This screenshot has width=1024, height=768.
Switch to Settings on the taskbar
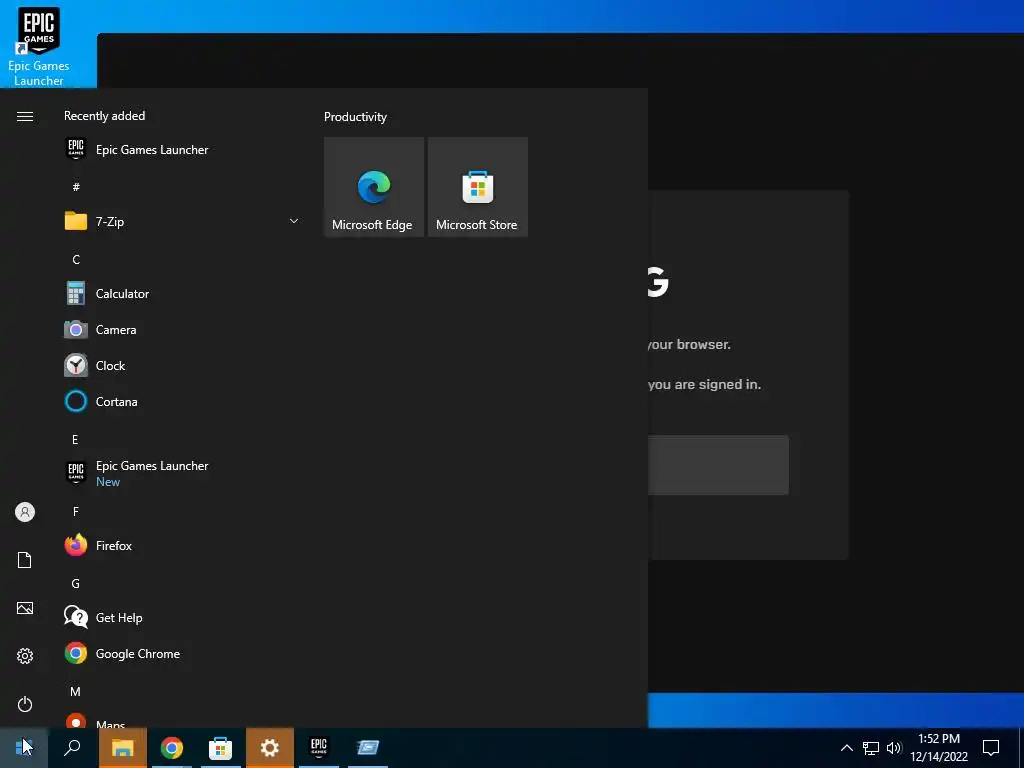(x=270, y=748)
